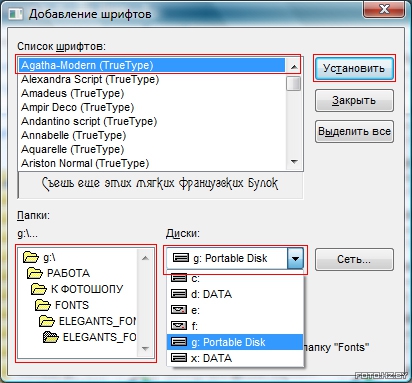Pick Andantino script (TrueType) entry
Image resolution: width=412 pixels, height=383 pixels.
click(152, 121)
